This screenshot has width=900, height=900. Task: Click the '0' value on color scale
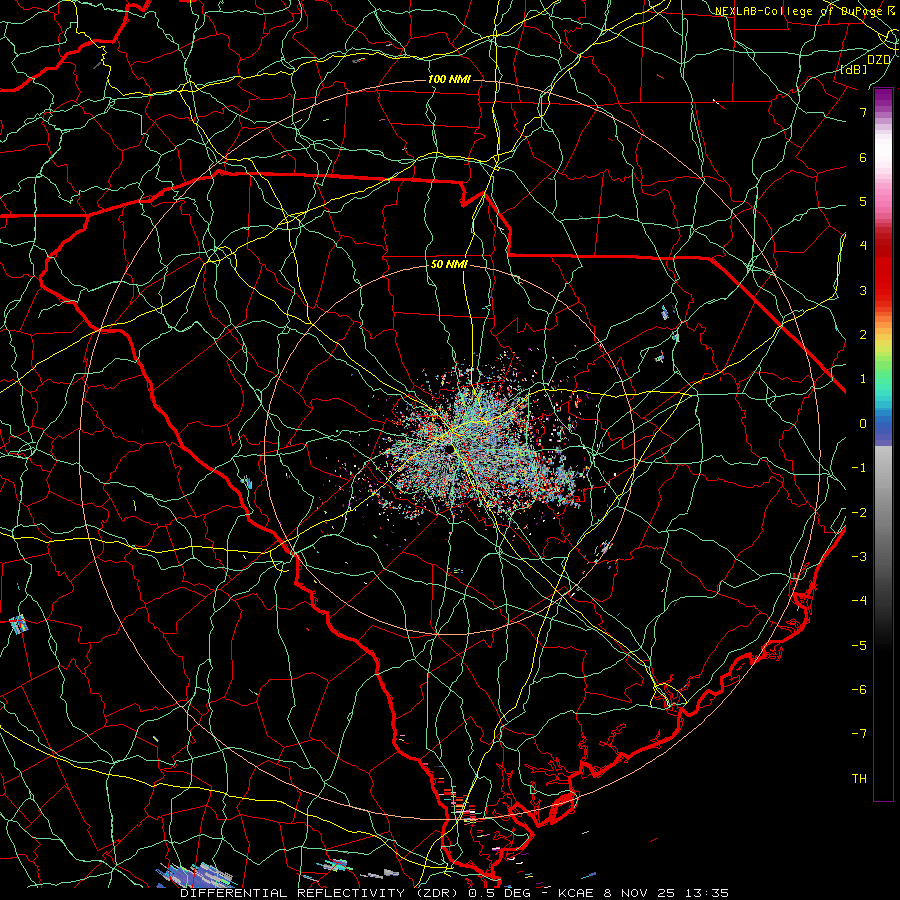coord(863,424)
